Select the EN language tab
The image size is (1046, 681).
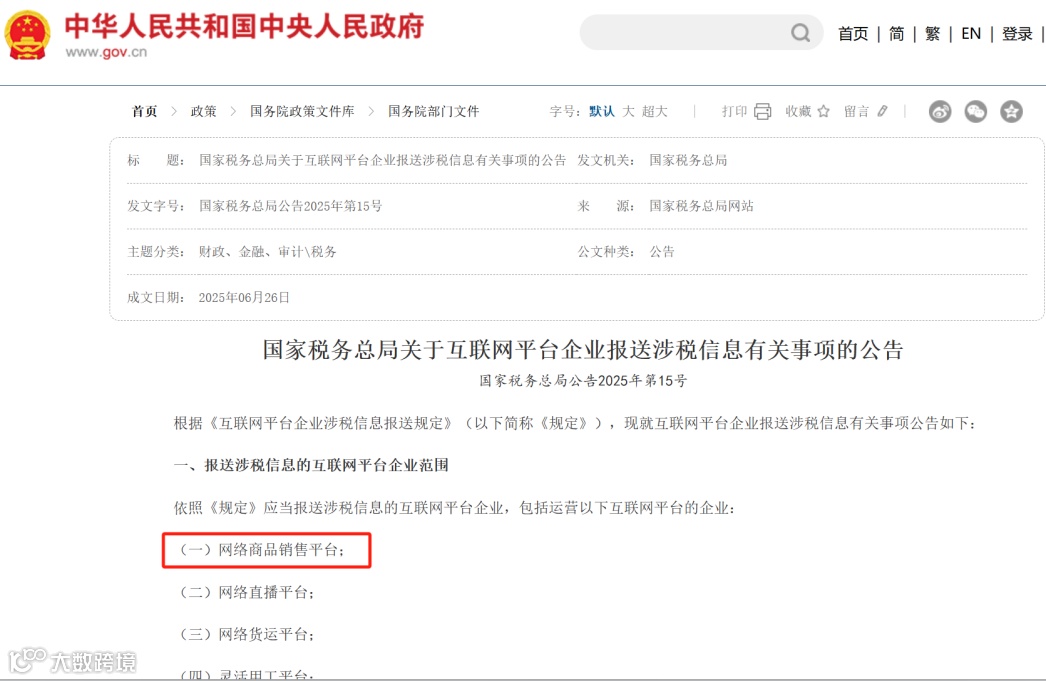point(969,33)
